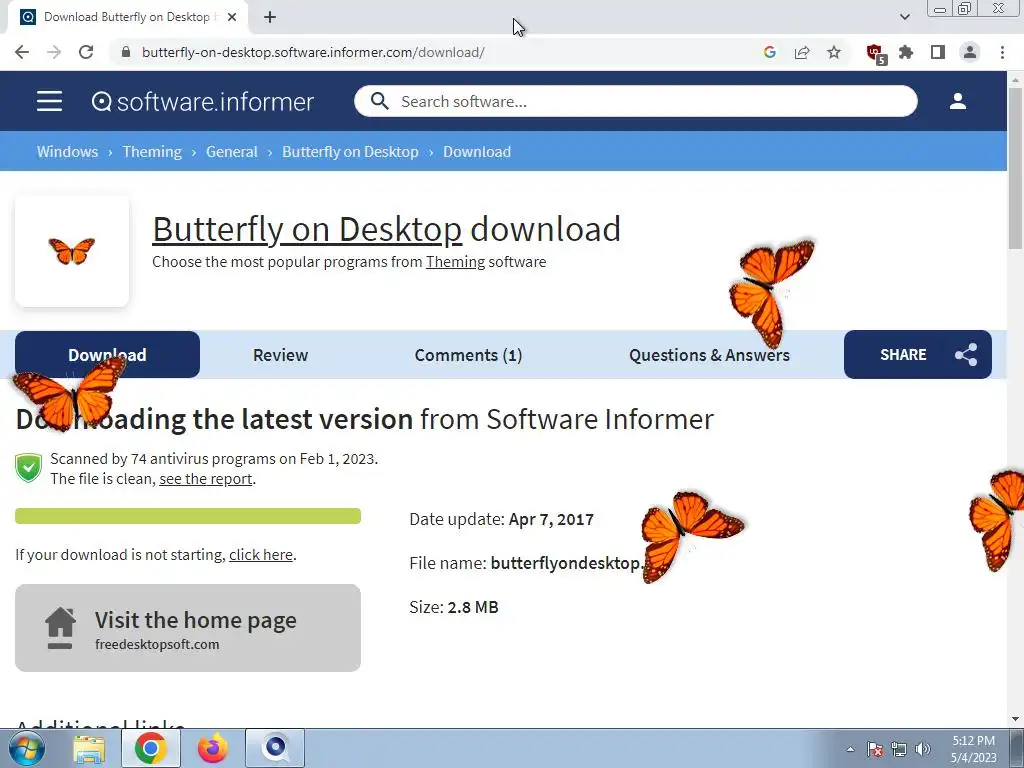Switch to the Review tab
This screenshot has height=768, width=1024.
(280, 355)
